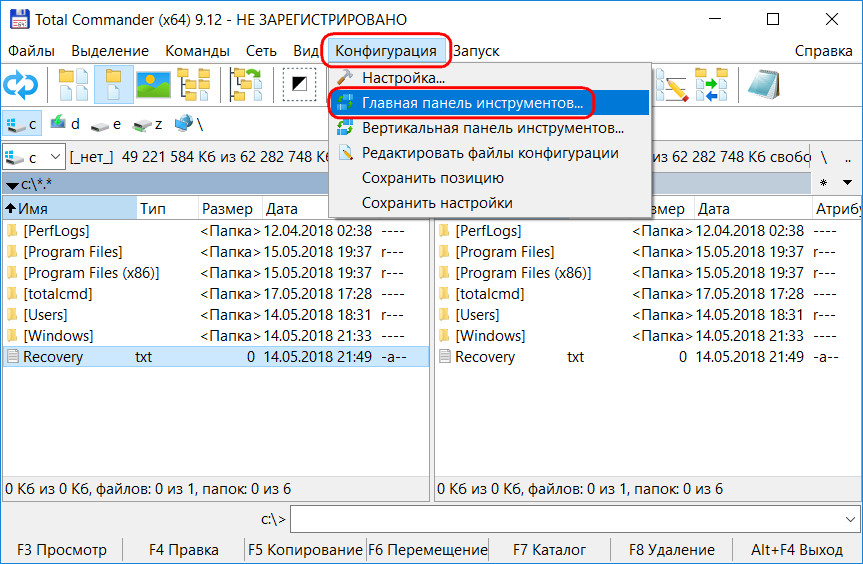Screen dimensions: 863x564
Task: Click the thumbnail view picture icon
Action: (x=153, y=85)
